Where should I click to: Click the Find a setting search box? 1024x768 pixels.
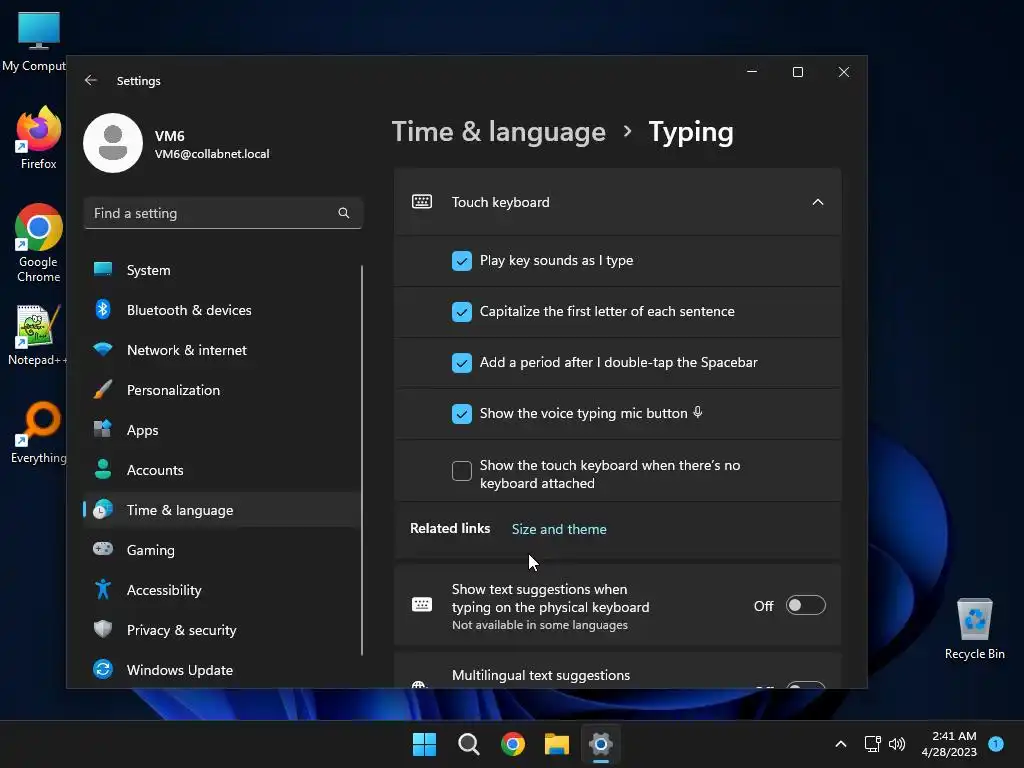[223, 213]
